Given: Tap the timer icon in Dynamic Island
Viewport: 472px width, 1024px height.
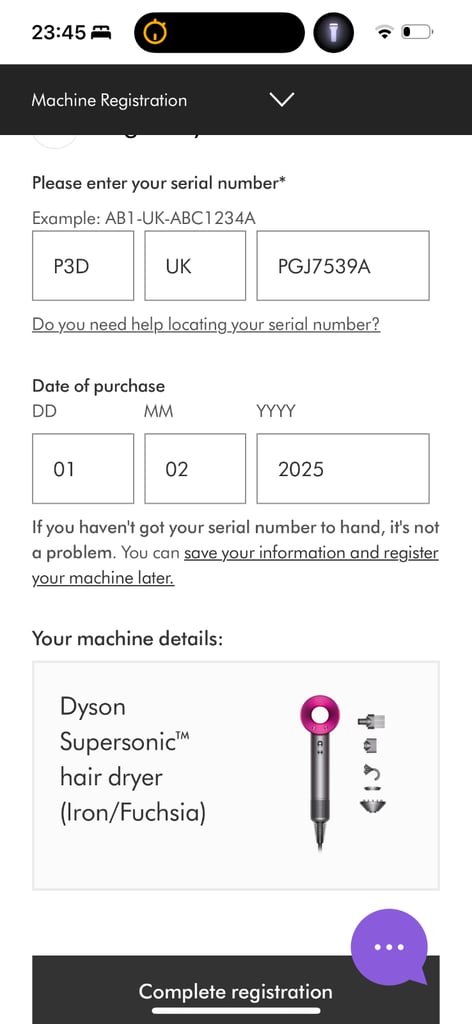Looking at the screenshot, I should pos(155,32).
